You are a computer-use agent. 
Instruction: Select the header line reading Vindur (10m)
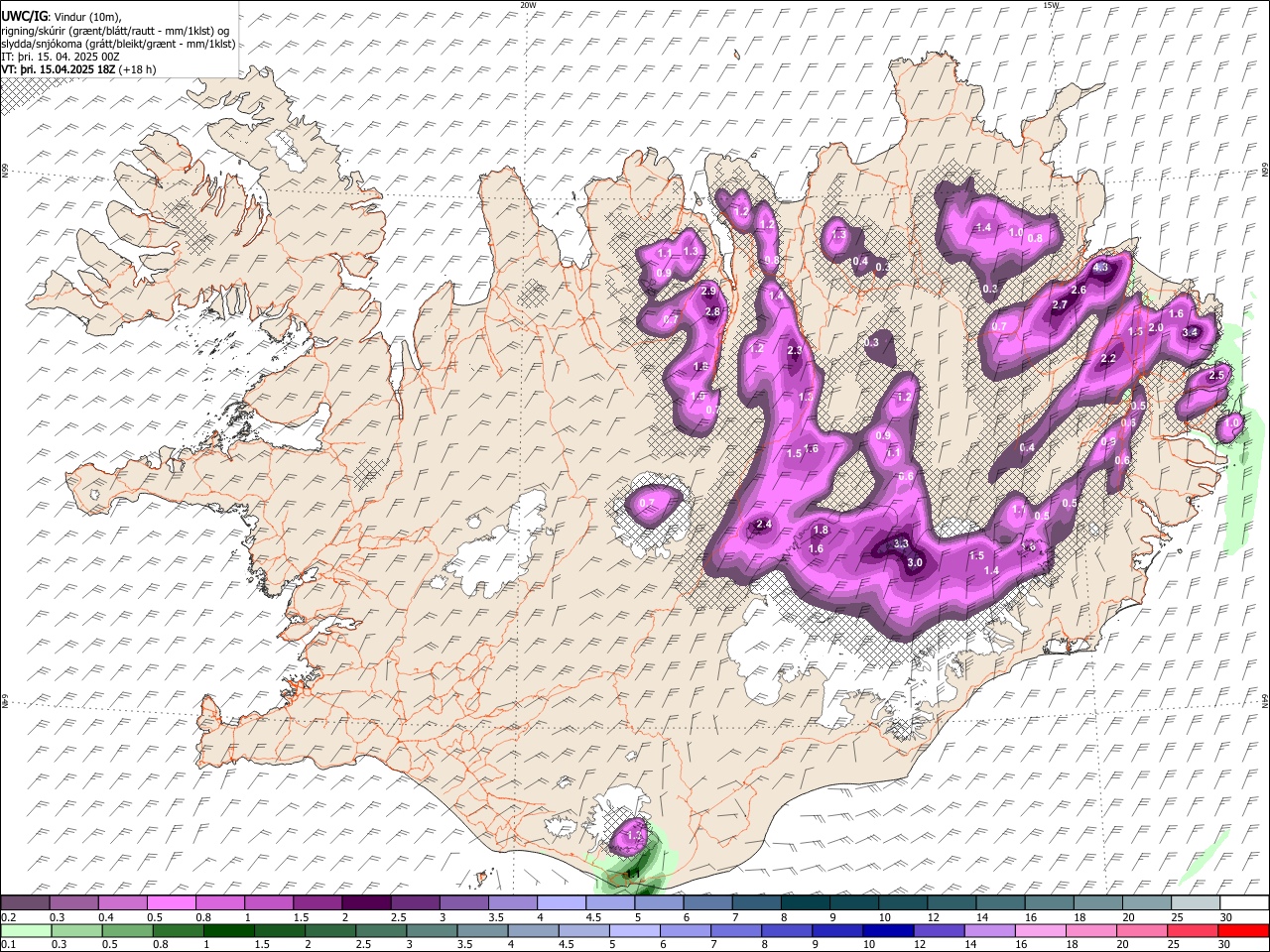point(87,16)
